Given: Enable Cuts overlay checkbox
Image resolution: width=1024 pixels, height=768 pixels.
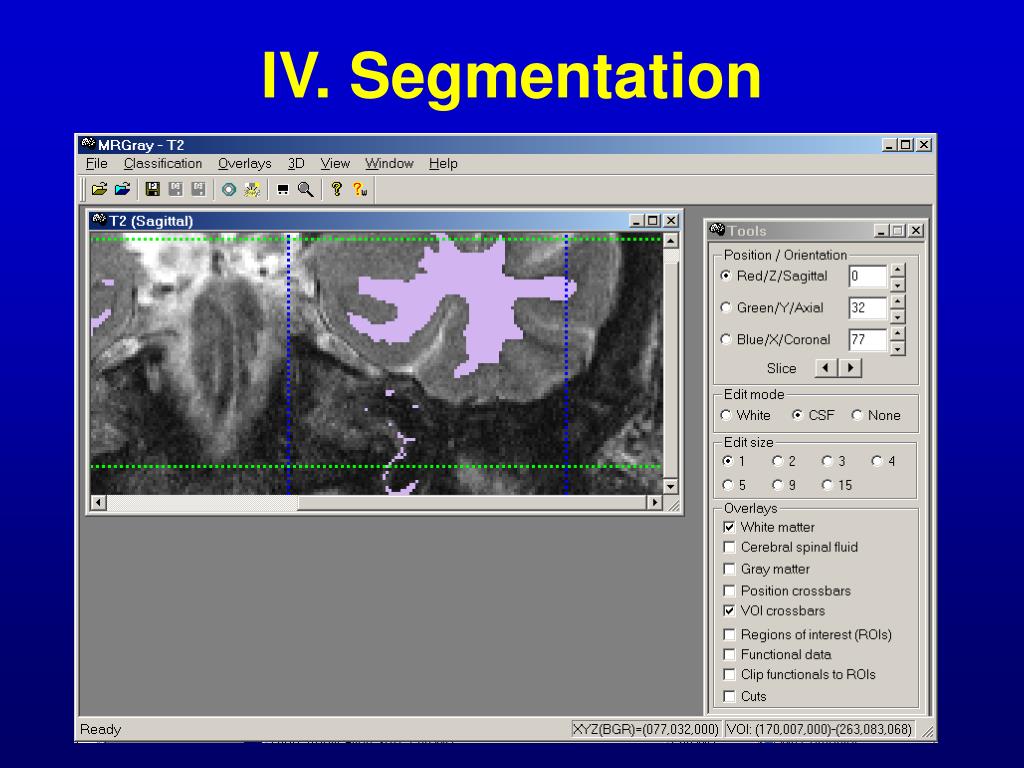Looking at the screenshot, I should click(x=729, y=696).
